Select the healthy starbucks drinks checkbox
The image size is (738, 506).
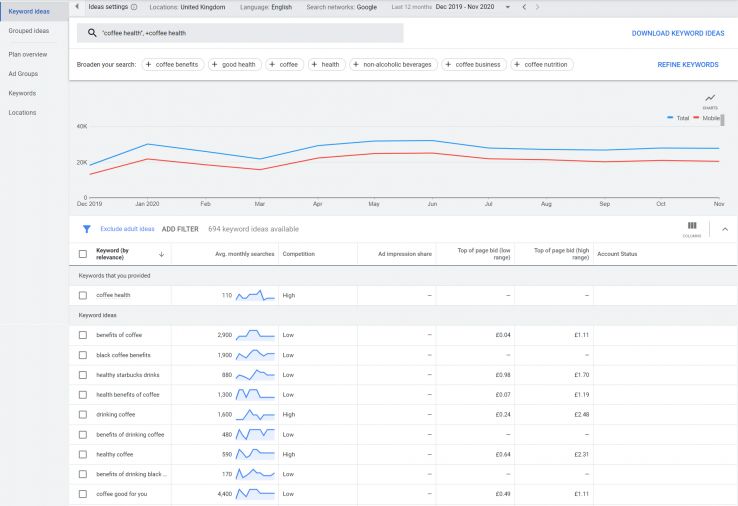[83, 374]
